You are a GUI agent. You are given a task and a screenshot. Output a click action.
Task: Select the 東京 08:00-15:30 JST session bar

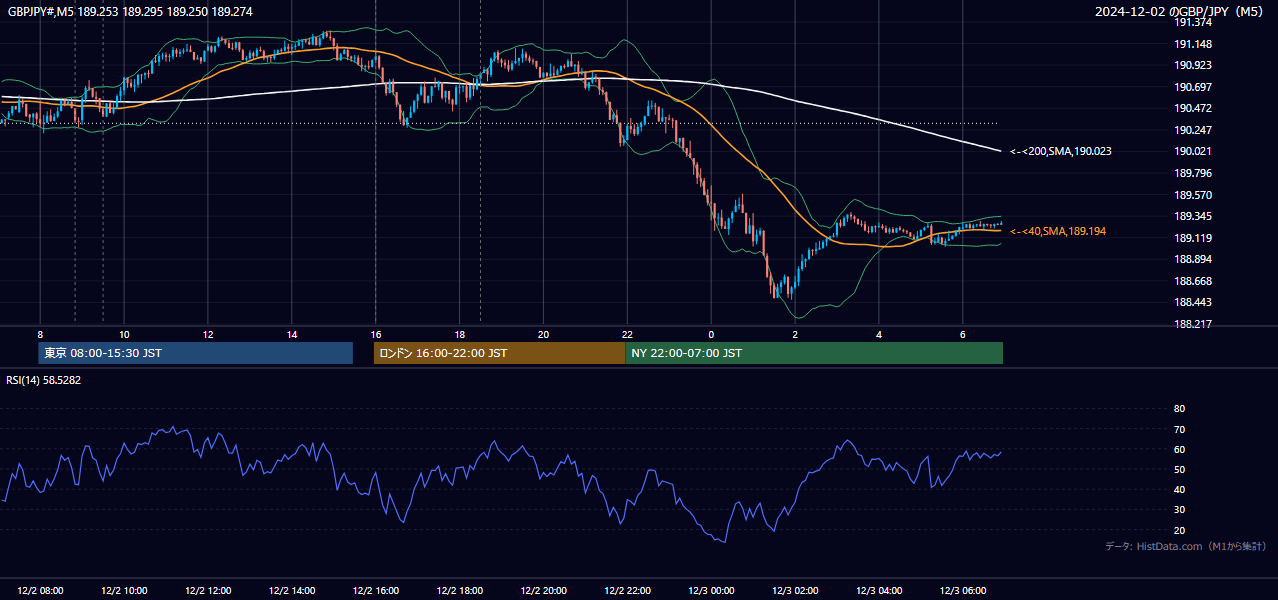[x=196, y=353]
